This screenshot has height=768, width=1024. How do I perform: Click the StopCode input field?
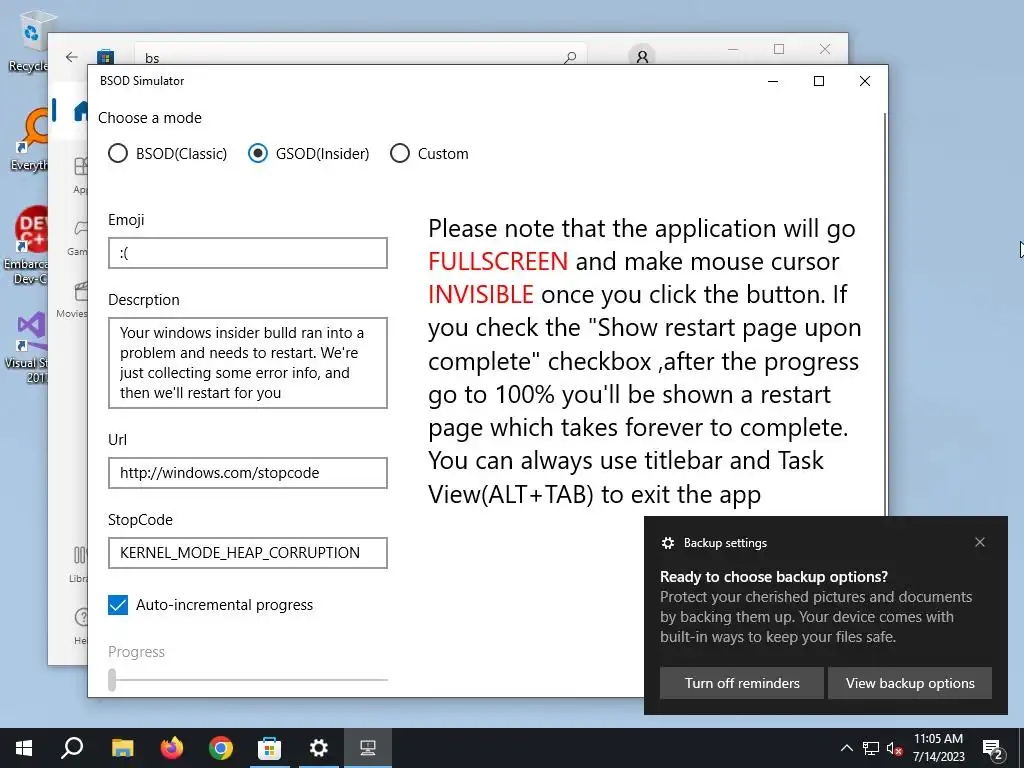point(248,552)
